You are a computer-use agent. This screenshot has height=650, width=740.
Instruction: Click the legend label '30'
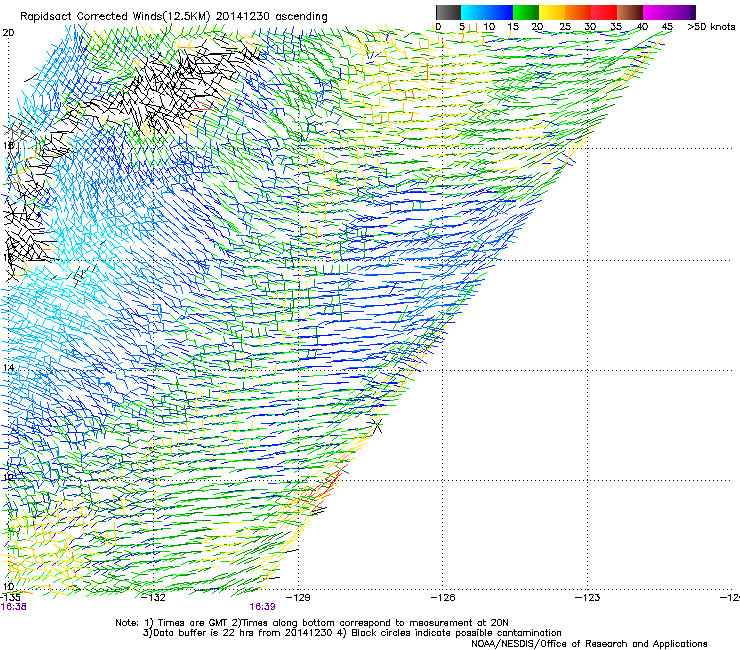590,27
